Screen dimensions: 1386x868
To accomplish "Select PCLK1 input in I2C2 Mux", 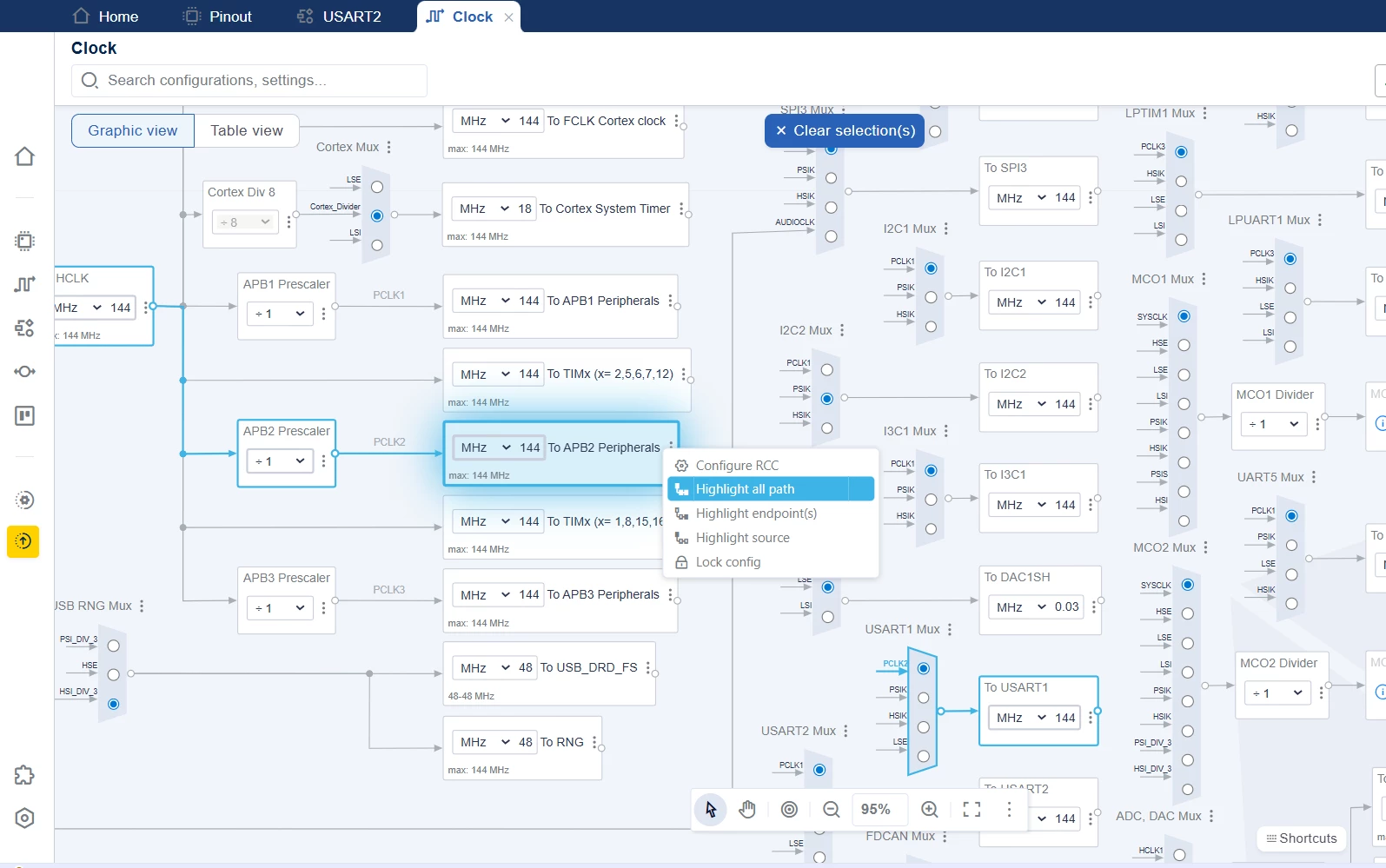I will pyautogui.click(x=826, y=369).
